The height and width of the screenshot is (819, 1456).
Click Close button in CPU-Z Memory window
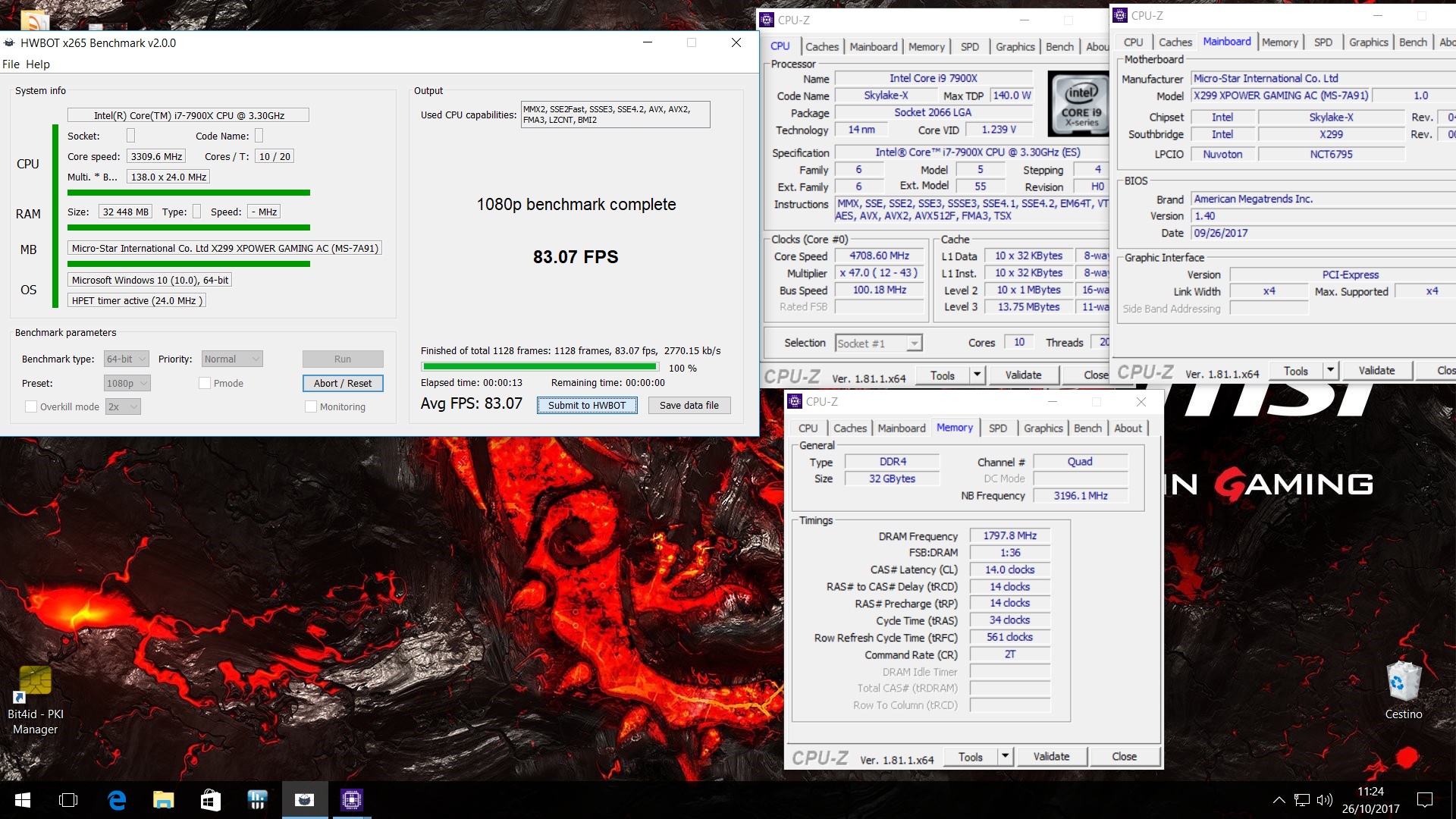pos(1124,757)
